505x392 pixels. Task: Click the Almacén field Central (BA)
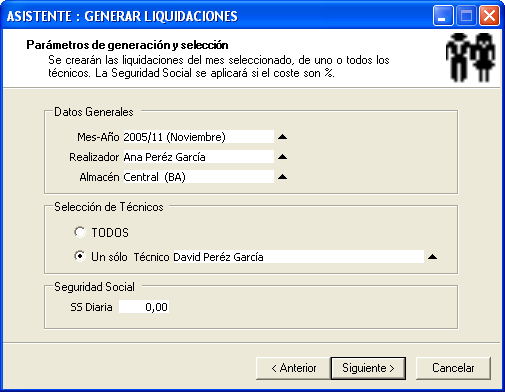[198, 177]
